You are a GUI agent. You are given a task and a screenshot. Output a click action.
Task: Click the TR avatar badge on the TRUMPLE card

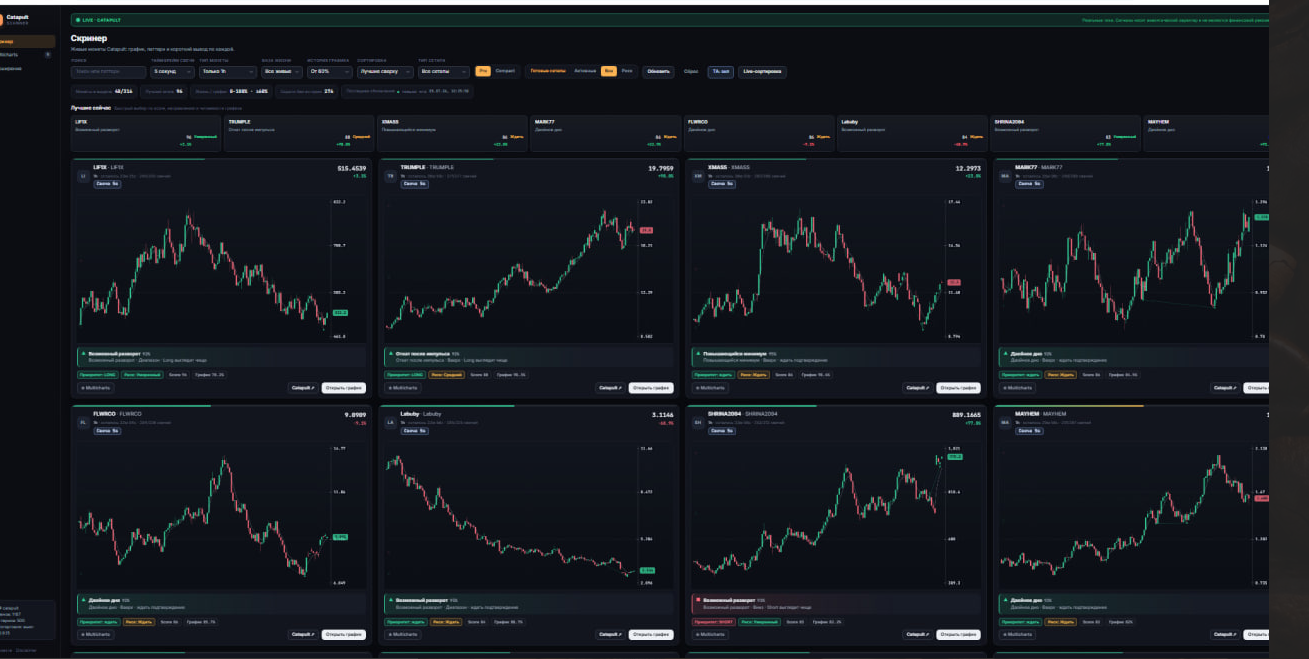[x=391, y=176]
